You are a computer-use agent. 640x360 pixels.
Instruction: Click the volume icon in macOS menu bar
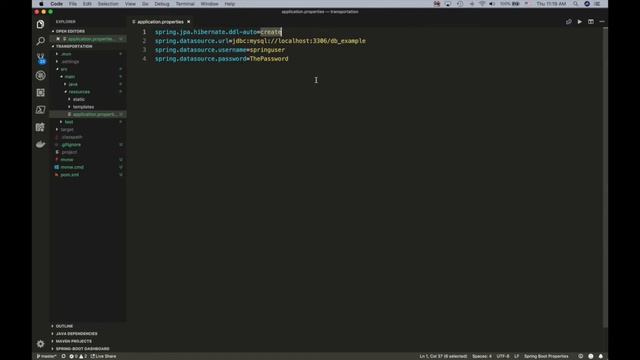point(492,4)
